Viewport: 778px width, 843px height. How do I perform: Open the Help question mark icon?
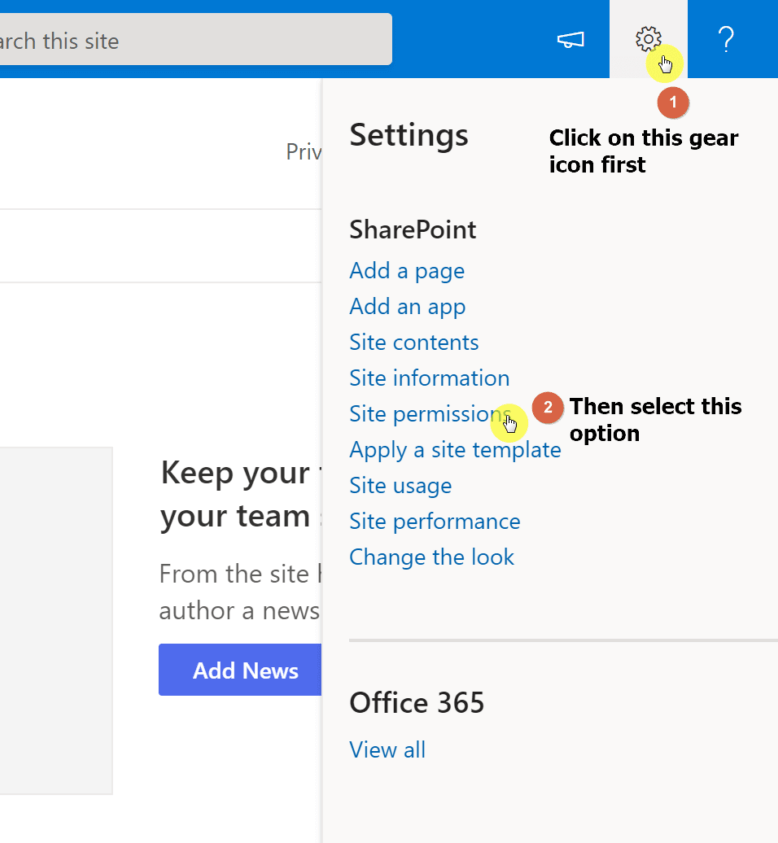[x=726, y=39]
